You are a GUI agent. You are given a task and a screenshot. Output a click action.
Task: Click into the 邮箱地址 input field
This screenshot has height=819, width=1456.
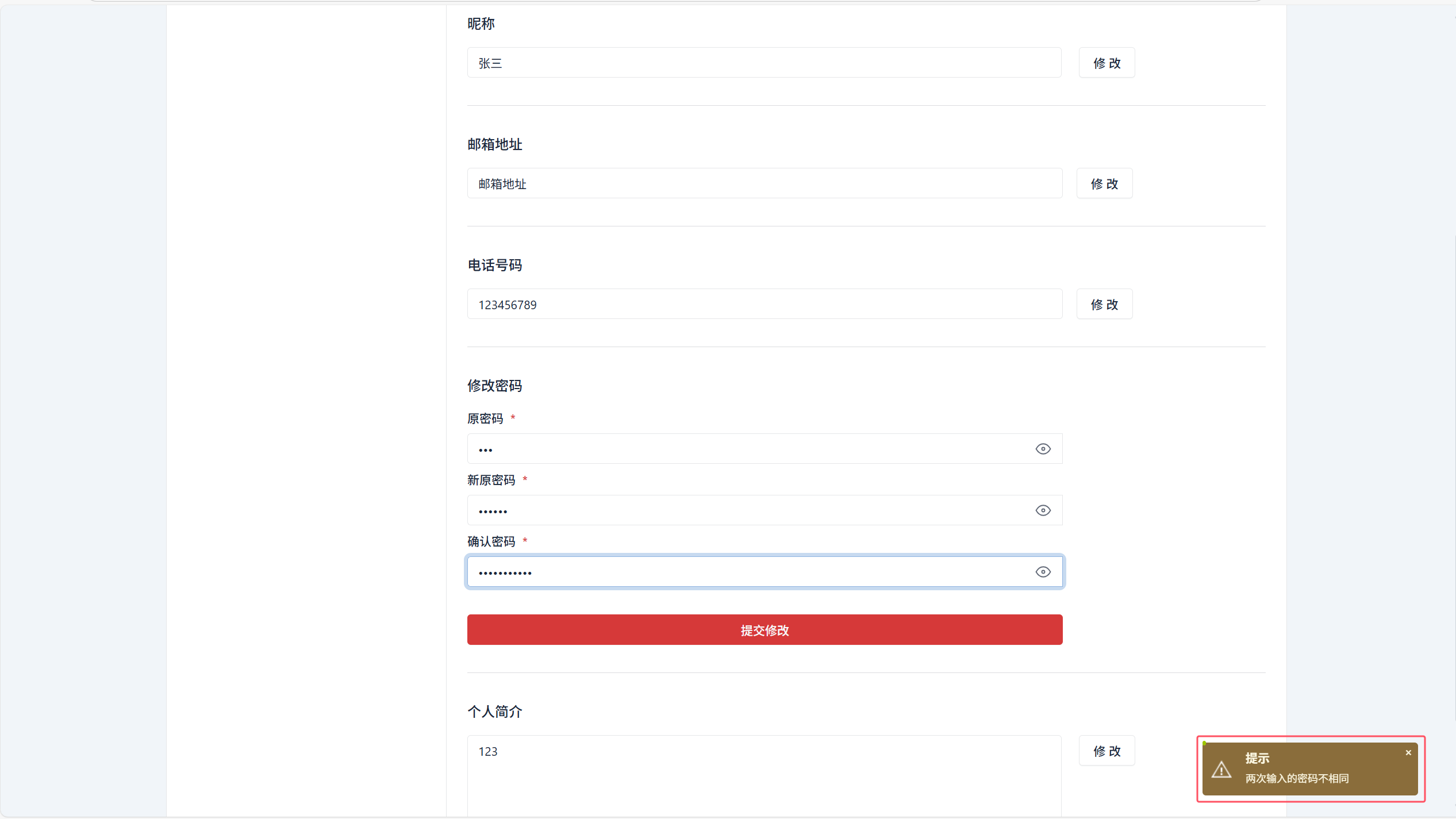[763, 183]
